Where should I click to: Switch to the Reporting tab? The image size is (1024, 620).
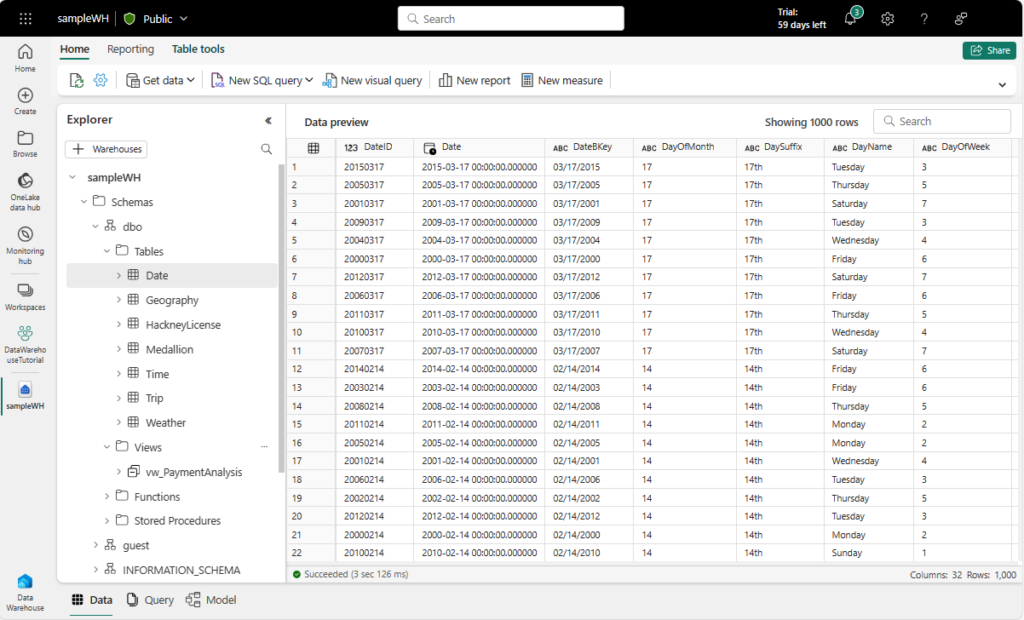(131, 49)
